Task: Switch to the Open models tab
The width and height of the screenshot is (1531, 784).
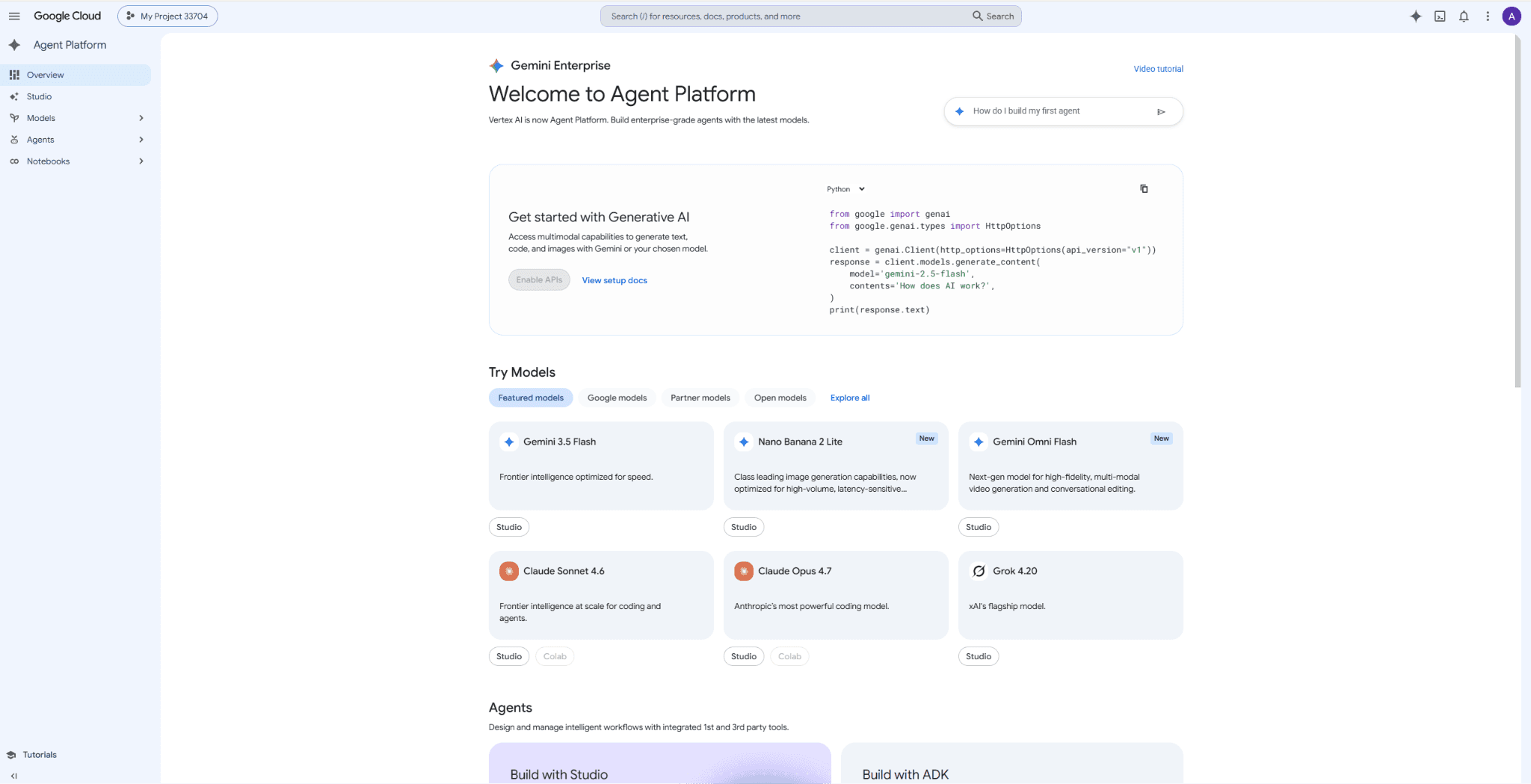Action: (780, 398)
